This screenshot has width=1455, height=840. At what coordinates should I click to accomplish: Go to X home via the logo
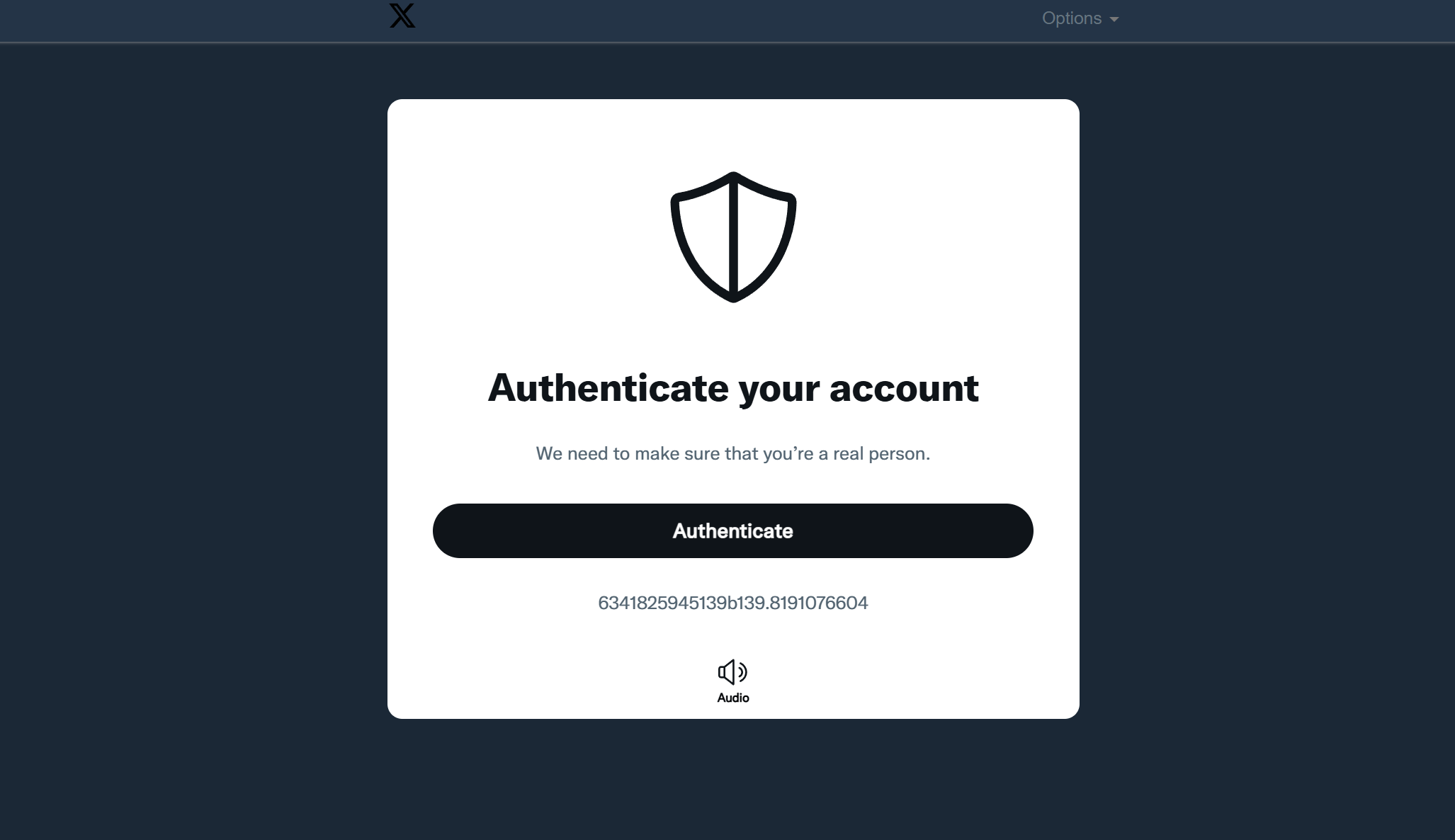click(x=402, y=16)
